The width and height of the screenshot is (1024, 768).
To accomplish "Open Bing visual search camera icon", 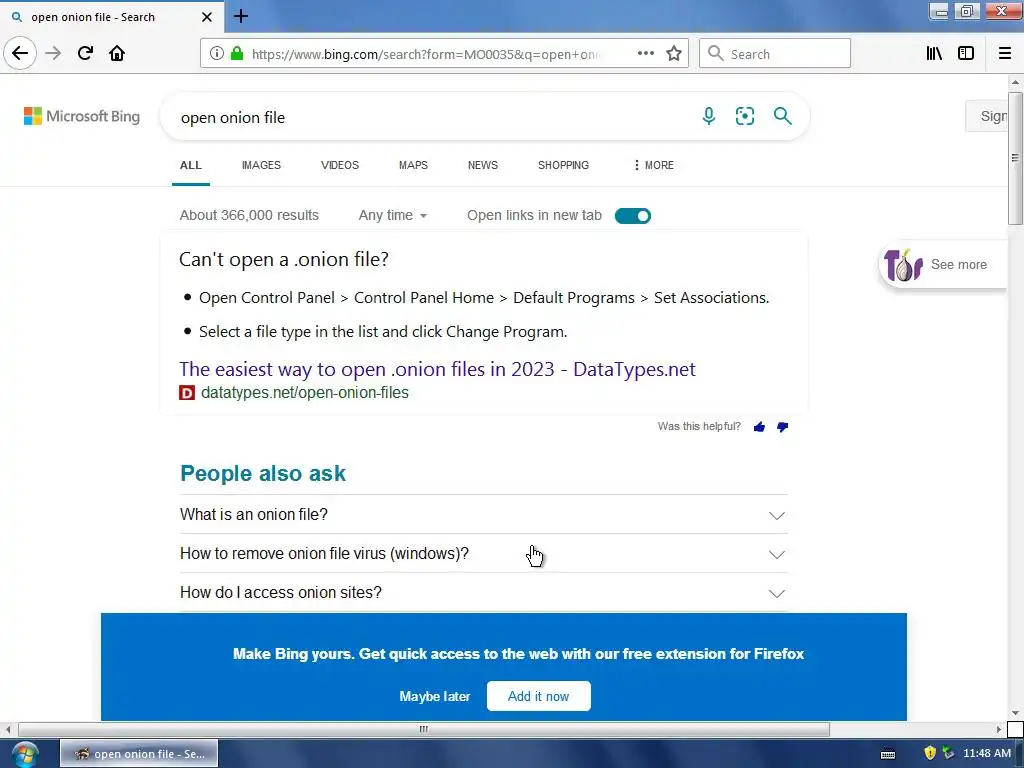I will coord(744,116).
